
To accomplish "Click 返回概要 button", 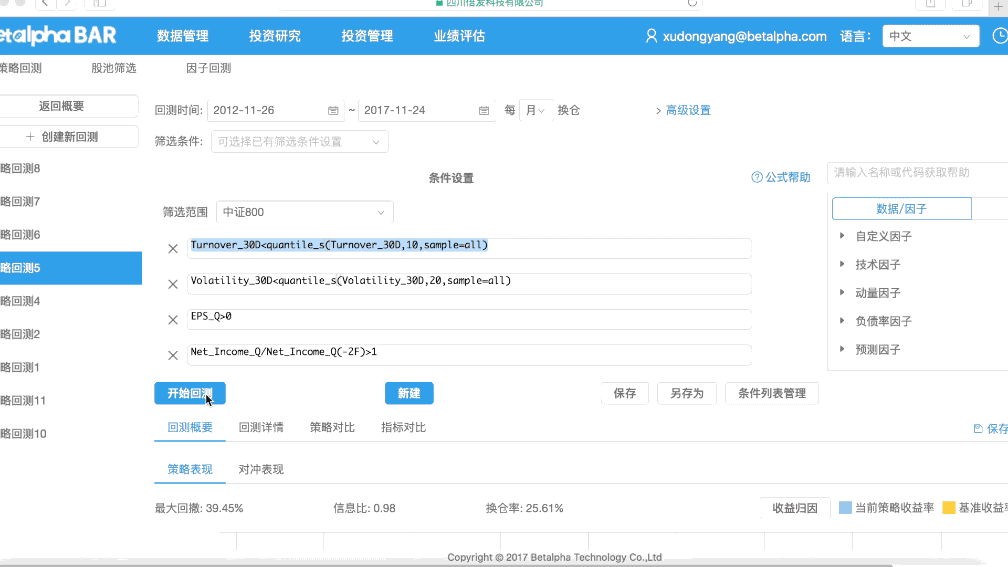I will pyautogui.click(x=67, y=106).
